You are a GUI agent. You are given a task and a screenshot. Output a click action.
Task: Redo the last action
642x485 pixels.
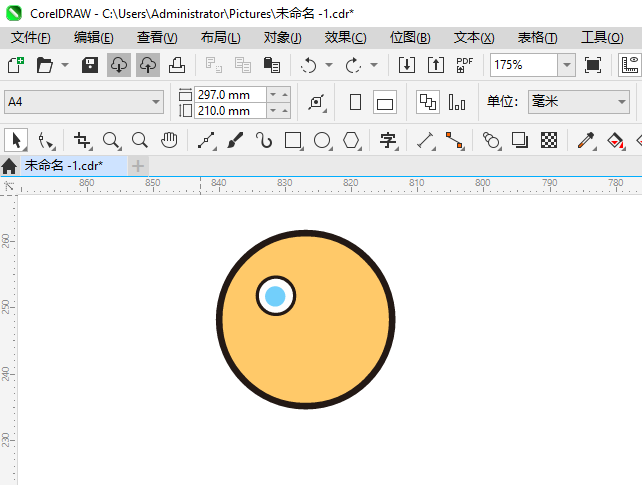pyautogui.click(x=353, y=65)
